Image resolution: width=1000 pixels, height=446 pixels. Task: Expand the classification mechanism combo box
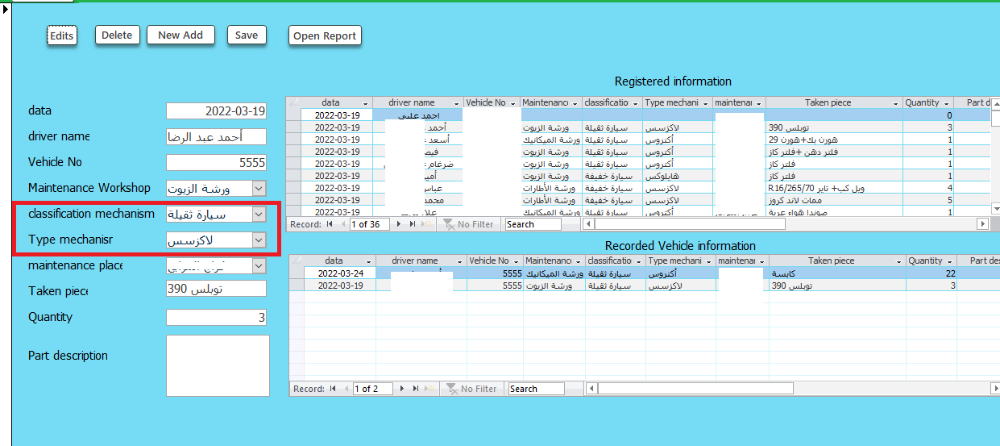259,214
